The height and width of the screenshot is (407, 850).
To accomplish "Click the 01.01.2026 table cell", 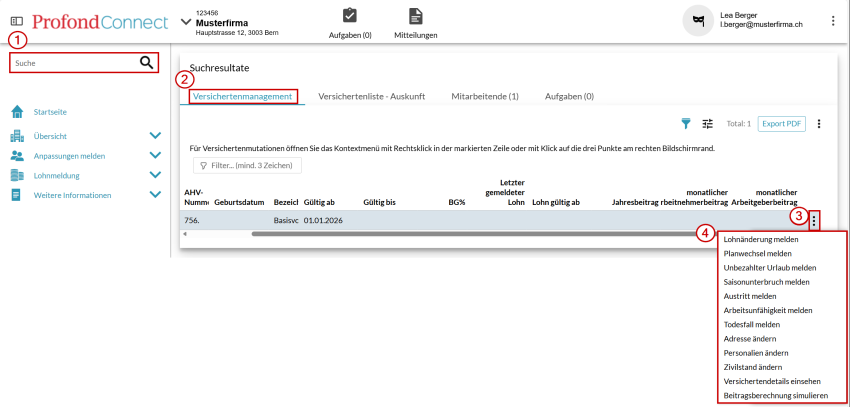I will pos(323,221).
